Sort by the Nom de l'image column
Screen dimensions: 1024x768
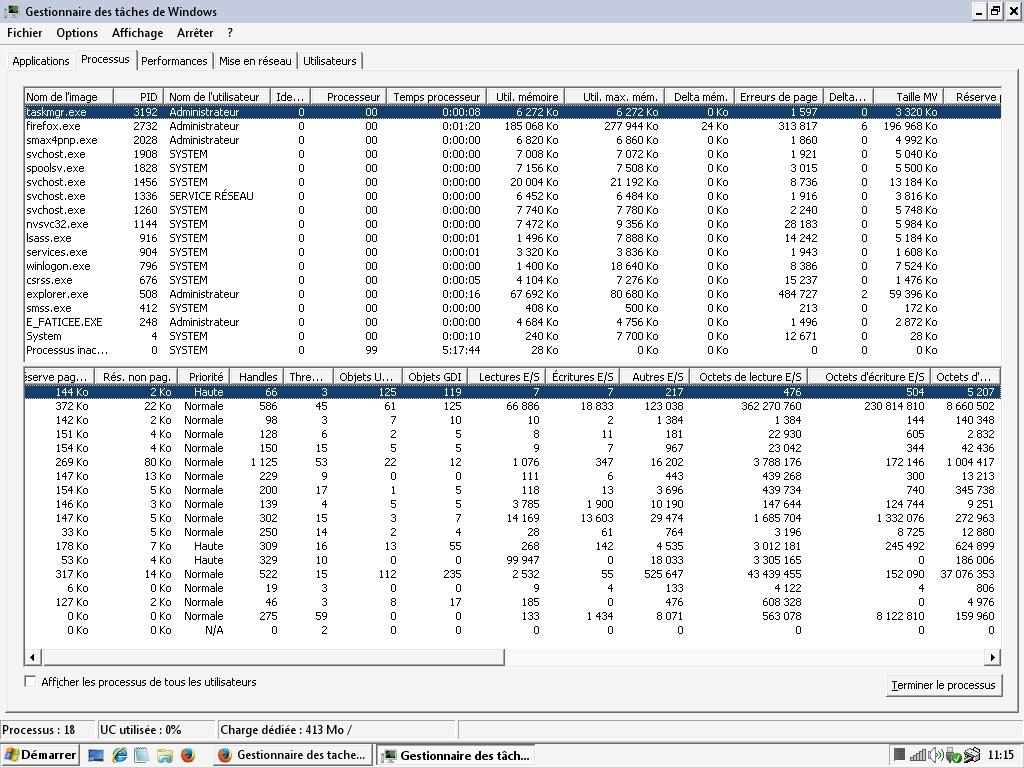69,97
